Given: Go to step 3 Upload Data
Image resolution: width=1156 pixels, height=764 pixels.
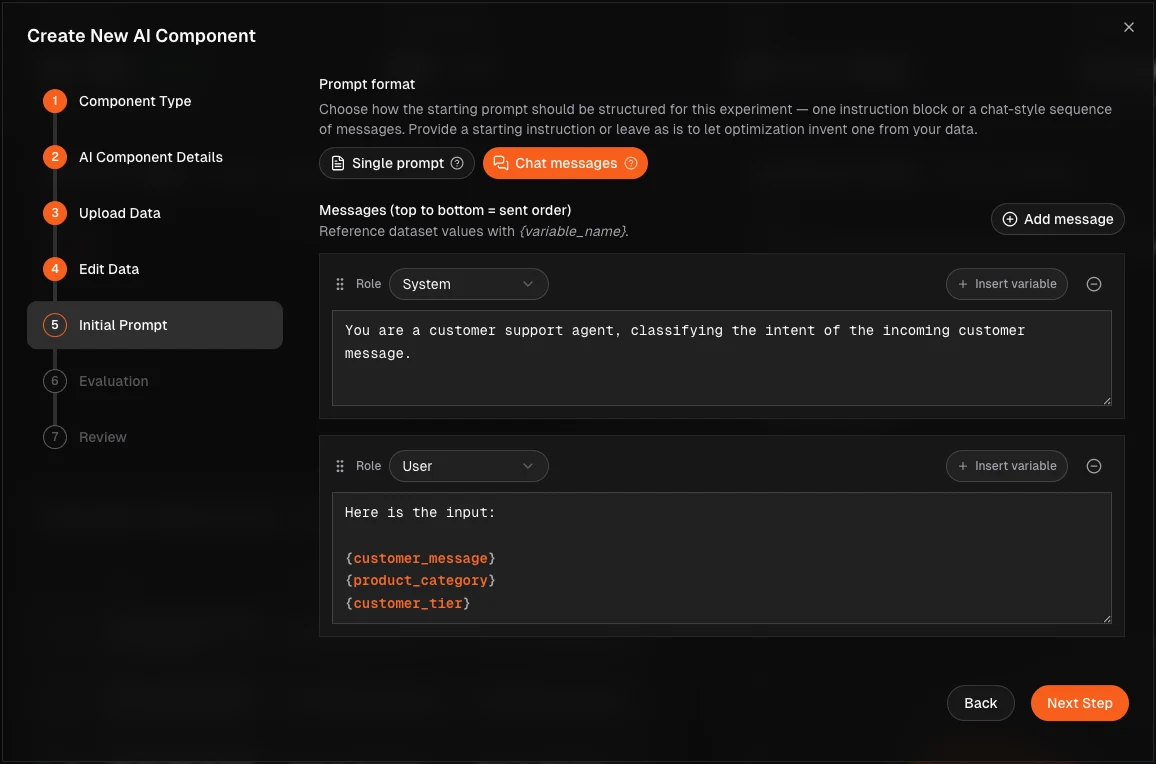Looking at the screenshot, I should [102, 213].
